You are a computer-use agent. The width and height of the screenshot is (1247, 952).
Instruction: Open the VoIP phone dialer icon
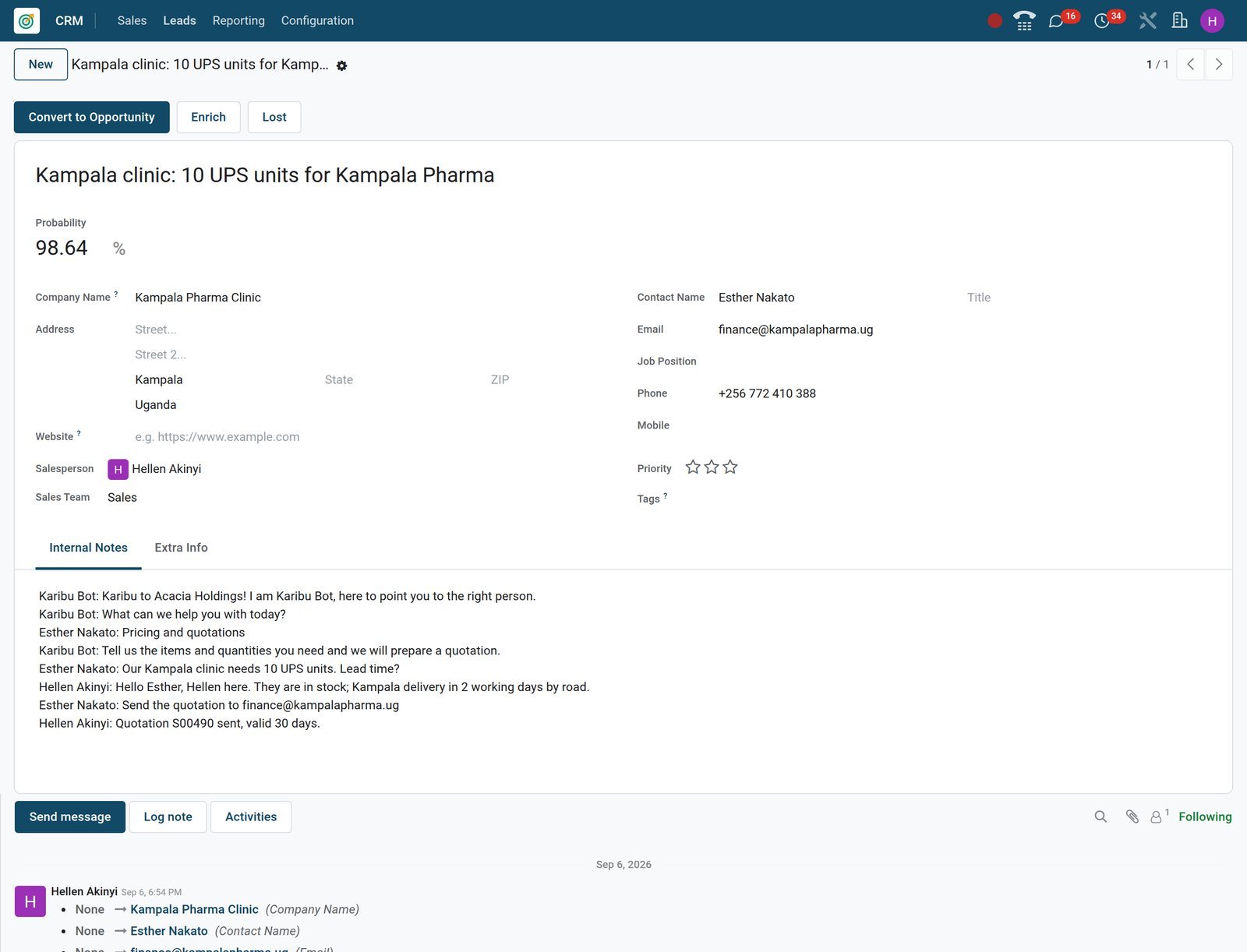coord(1024,21)
